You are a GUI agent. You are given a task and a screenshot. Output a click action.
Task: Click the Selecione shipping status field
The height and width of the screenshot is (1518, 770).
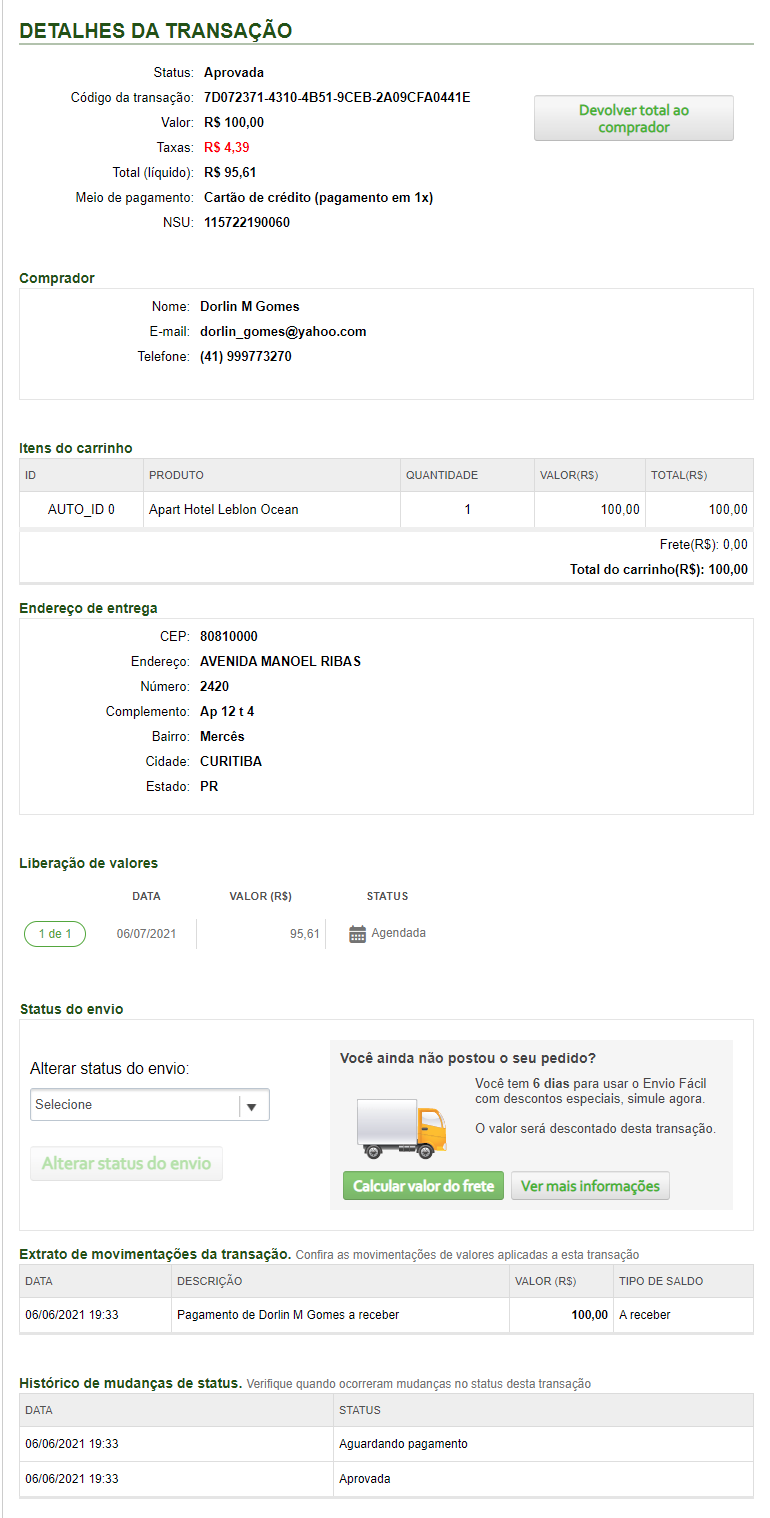[x=136, y=1105]
